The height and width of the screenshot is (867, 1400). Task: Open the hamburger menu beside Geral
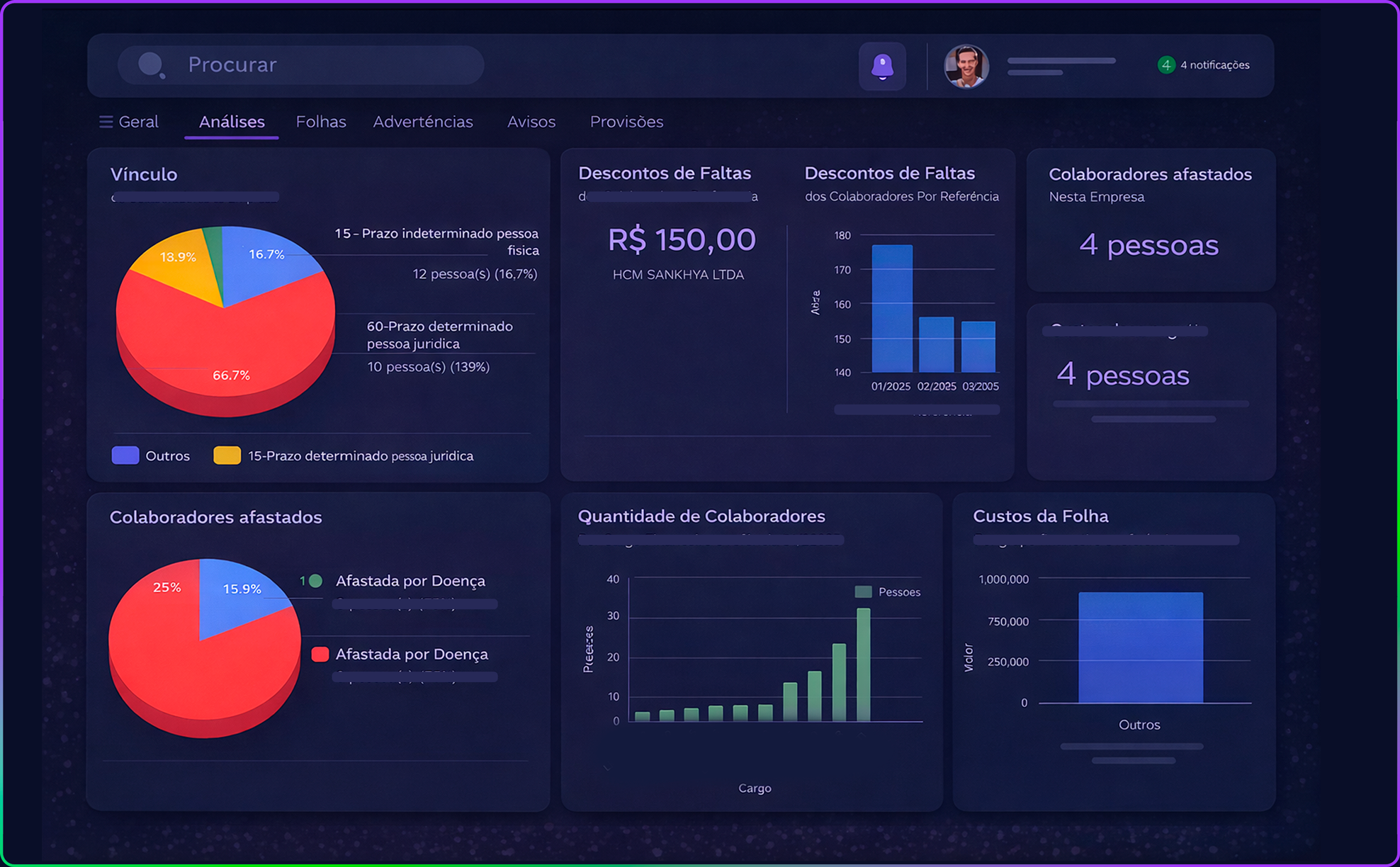106,122
